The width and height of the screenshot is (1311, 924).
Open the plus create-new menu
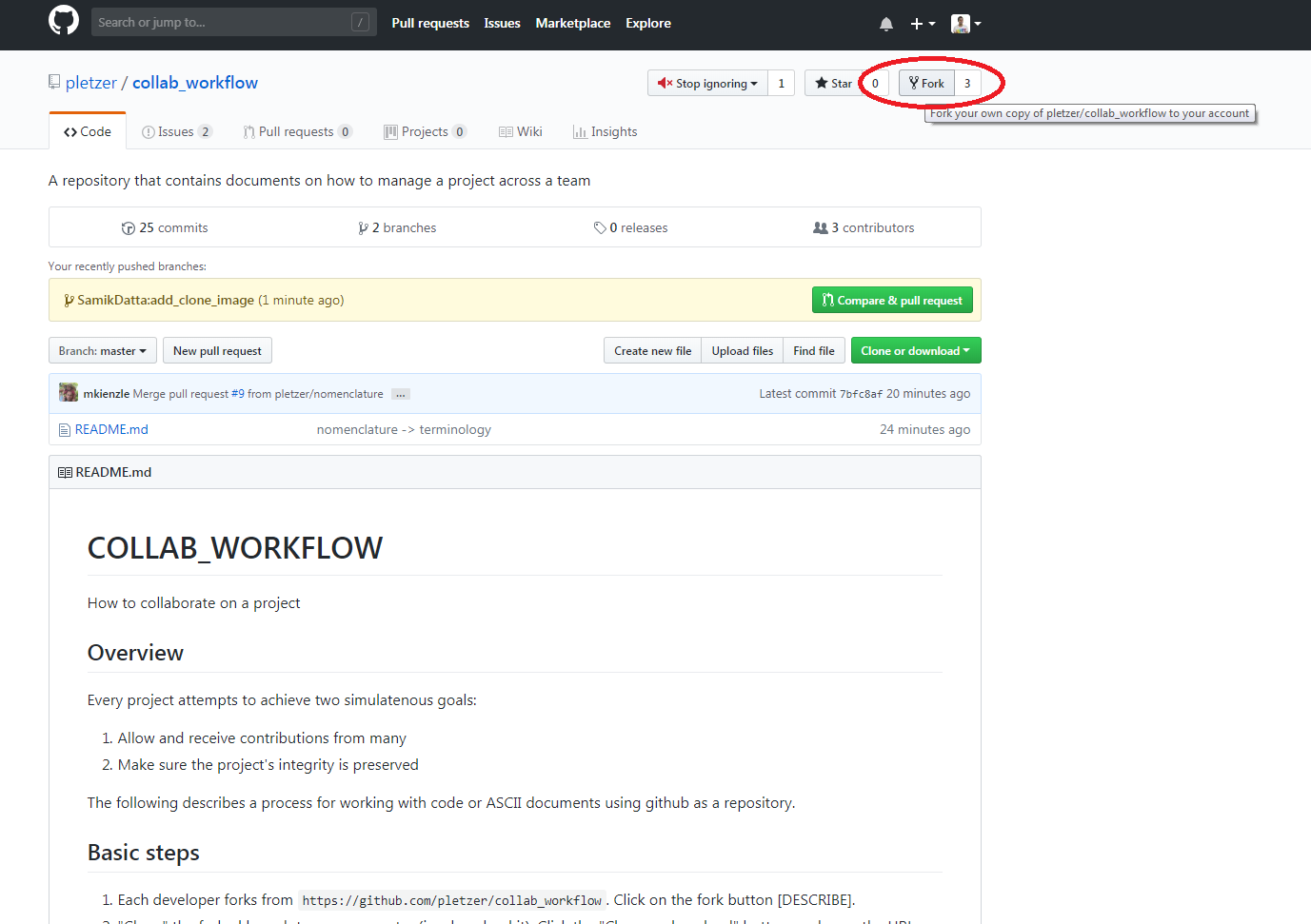pyautogui.click(x=923, y=24)
